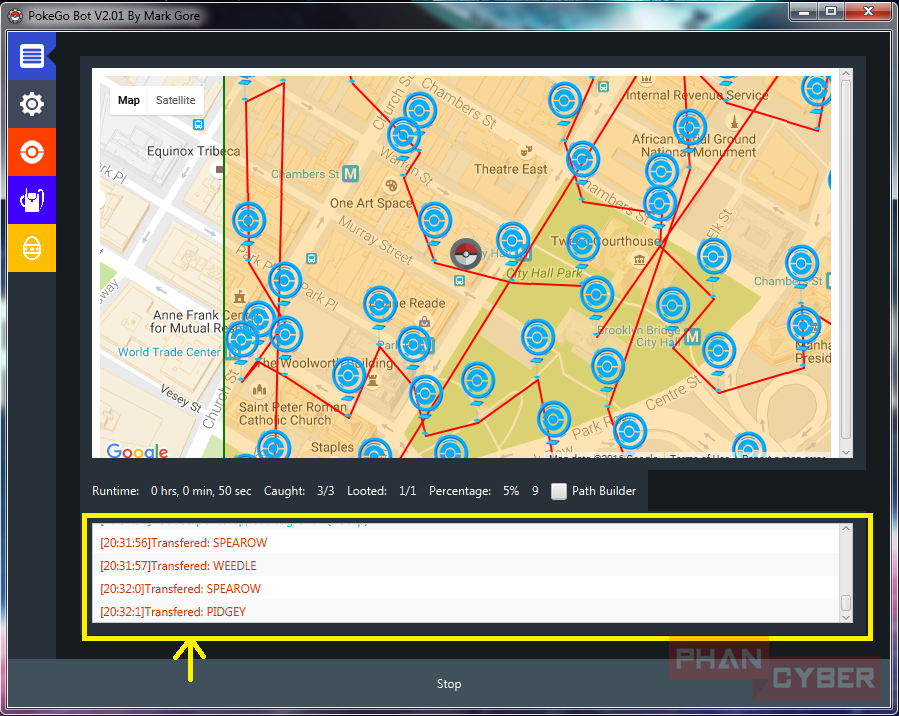
Task: Close the PokeGo Bot window
Action: [x=868, y=11]
